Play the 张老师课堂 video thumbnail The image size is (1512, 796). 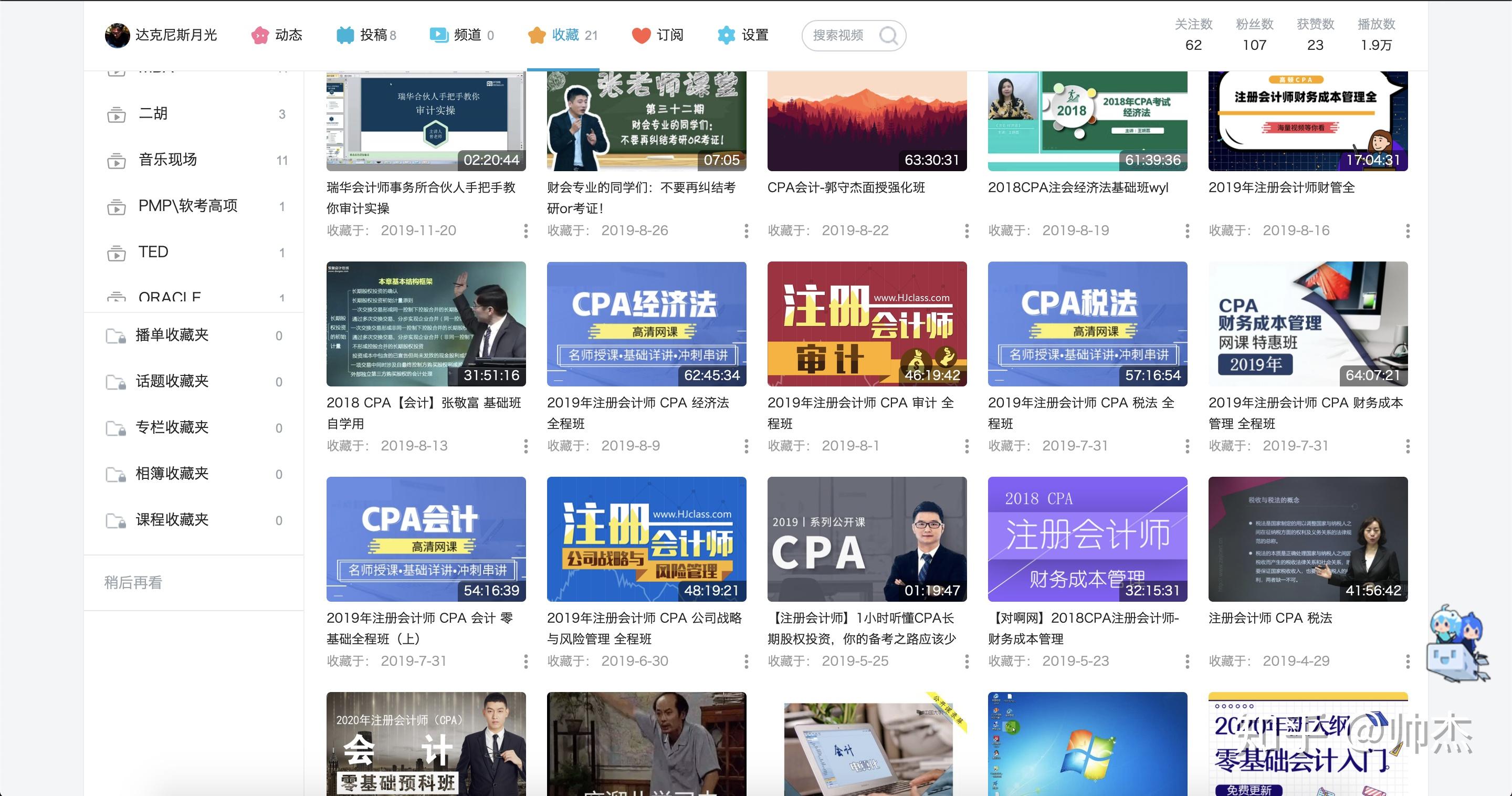pos(647,121)
